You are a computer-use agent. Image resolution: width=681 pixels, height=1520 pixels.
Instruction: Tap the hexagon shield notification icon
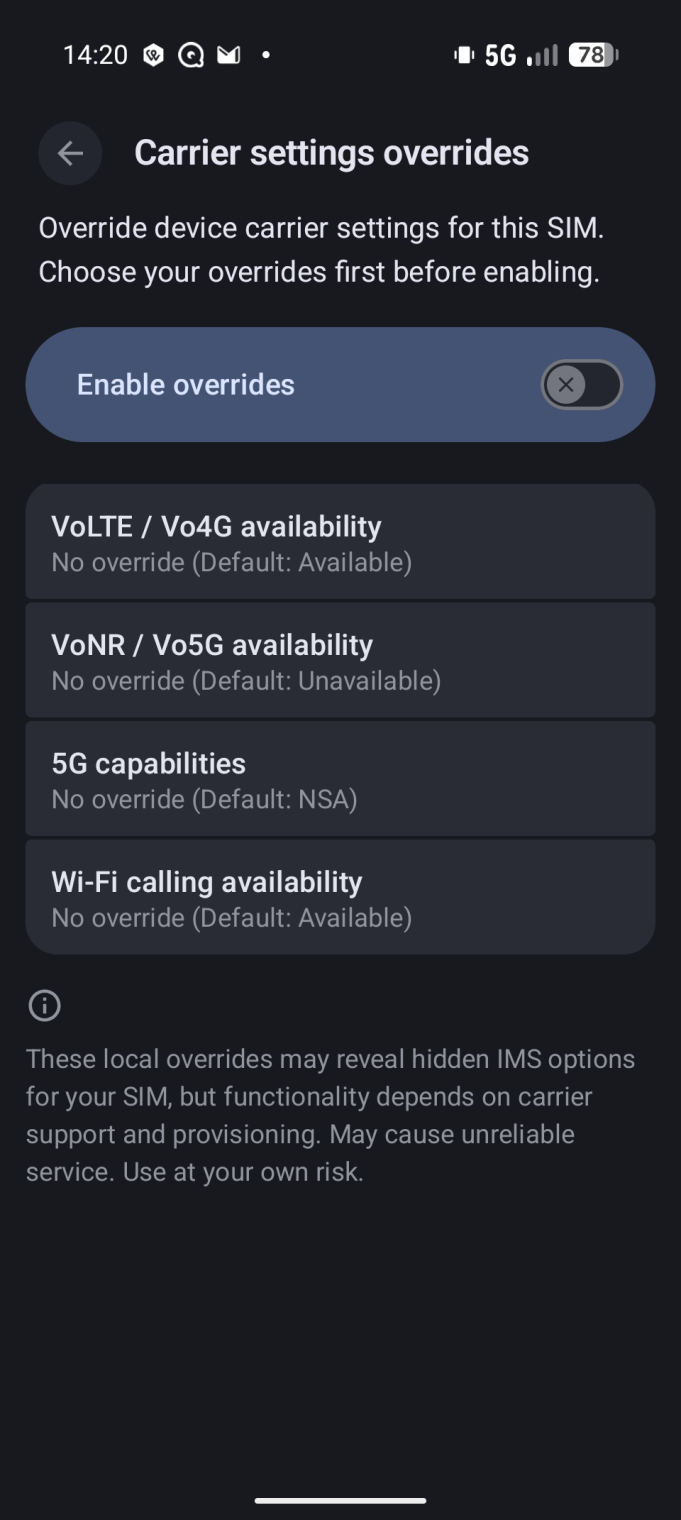(x=153, y=56)
